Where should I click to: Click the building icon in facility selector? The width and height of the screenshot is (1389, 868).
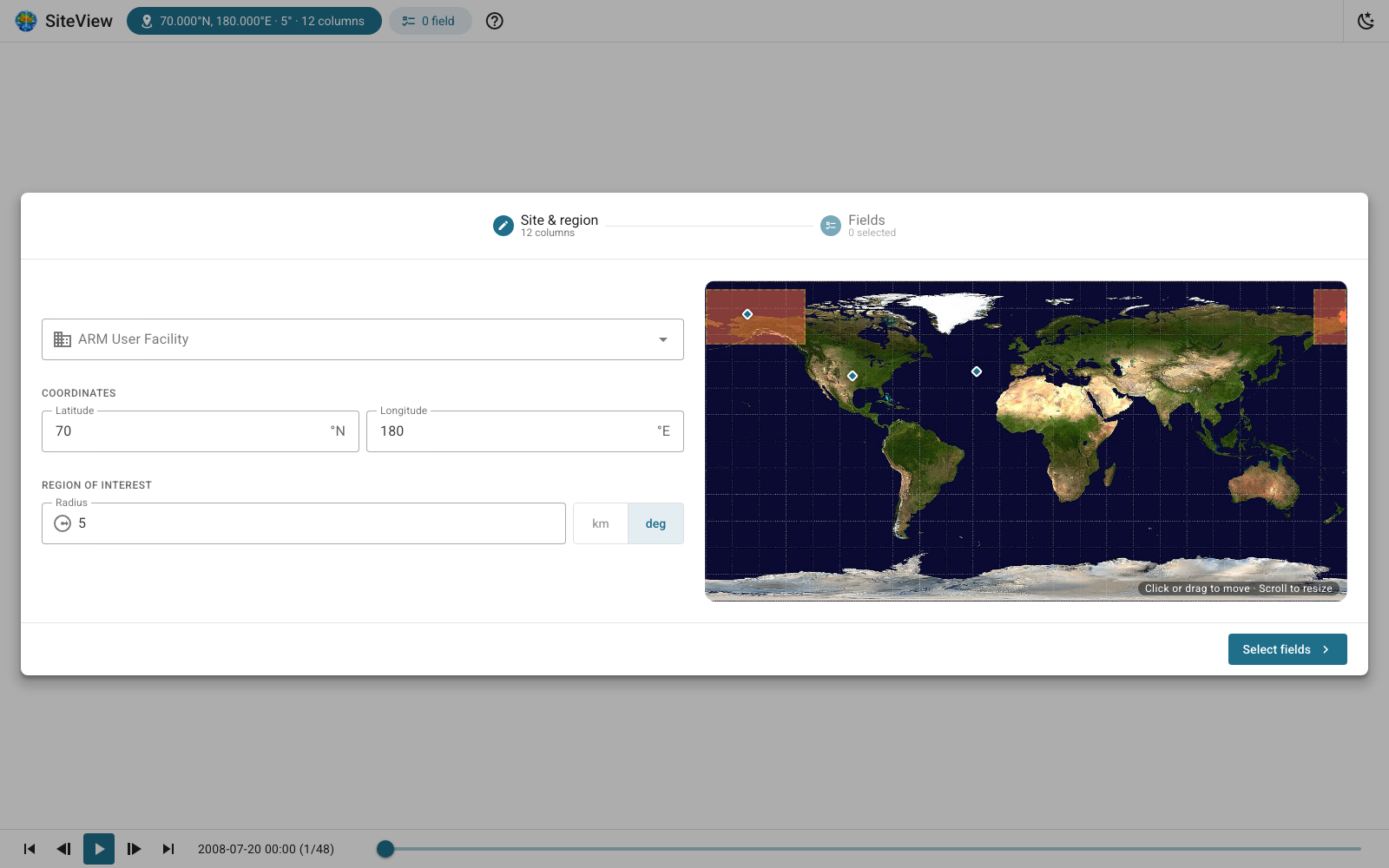click(63, 339)
